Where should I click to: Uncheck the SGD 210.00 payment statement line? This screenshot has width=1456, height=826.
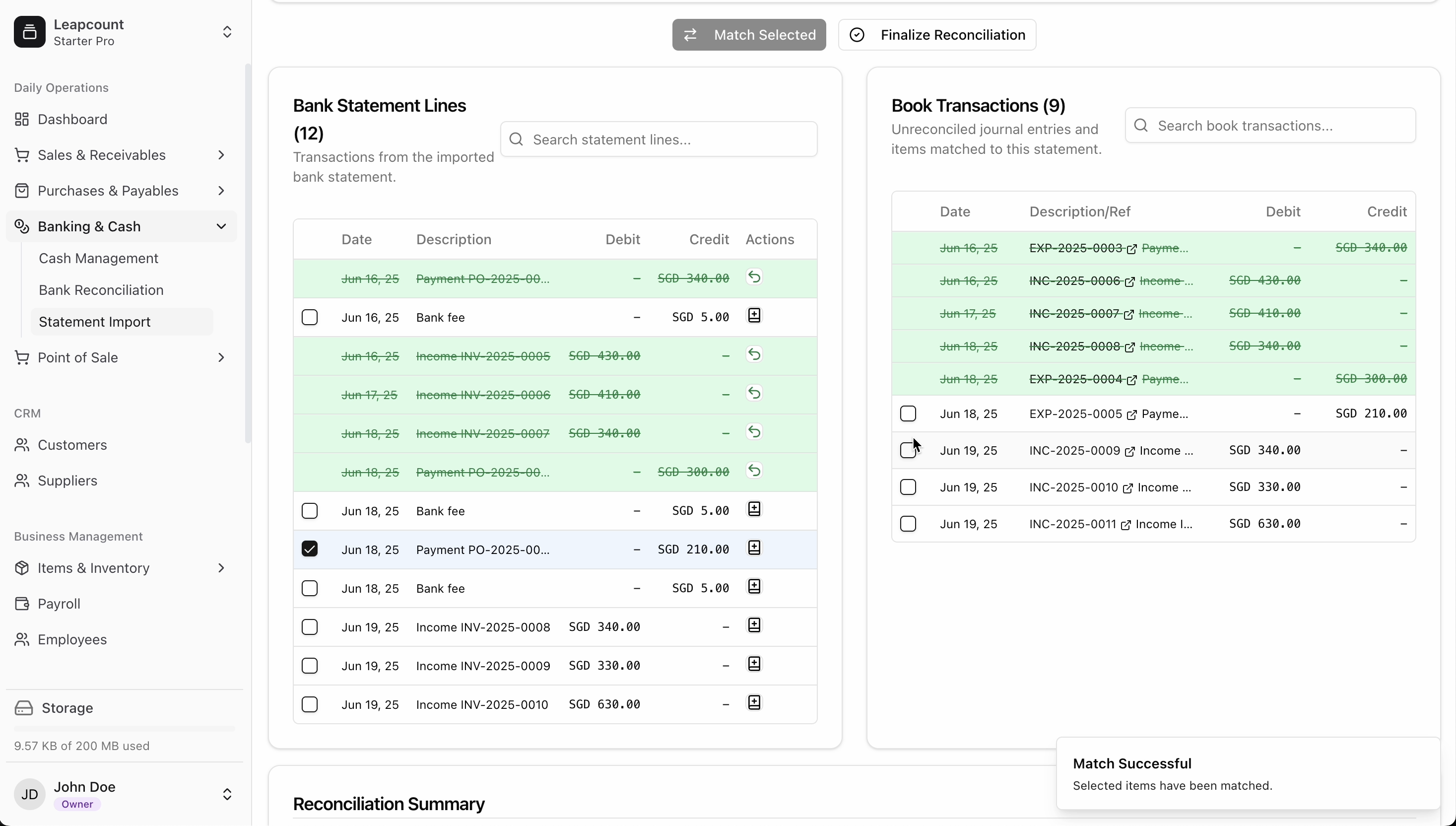pos(310,549)
